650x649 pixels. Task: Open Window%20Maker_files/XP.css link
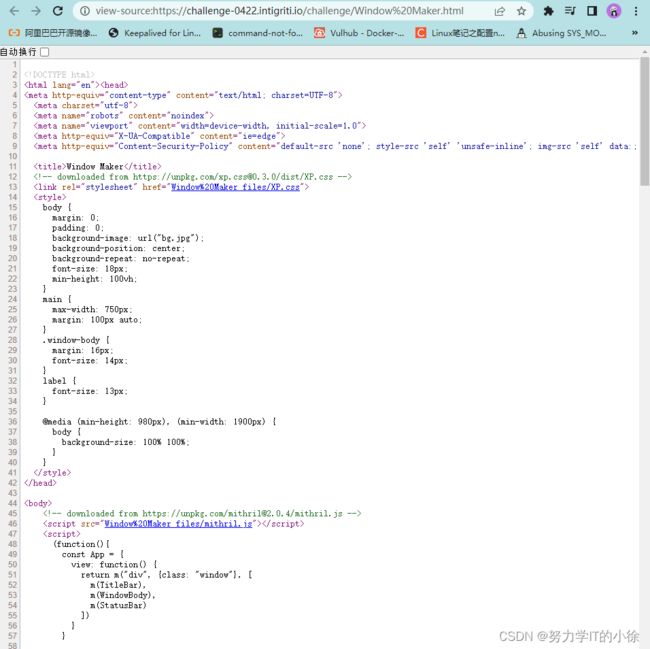[235, 187]
